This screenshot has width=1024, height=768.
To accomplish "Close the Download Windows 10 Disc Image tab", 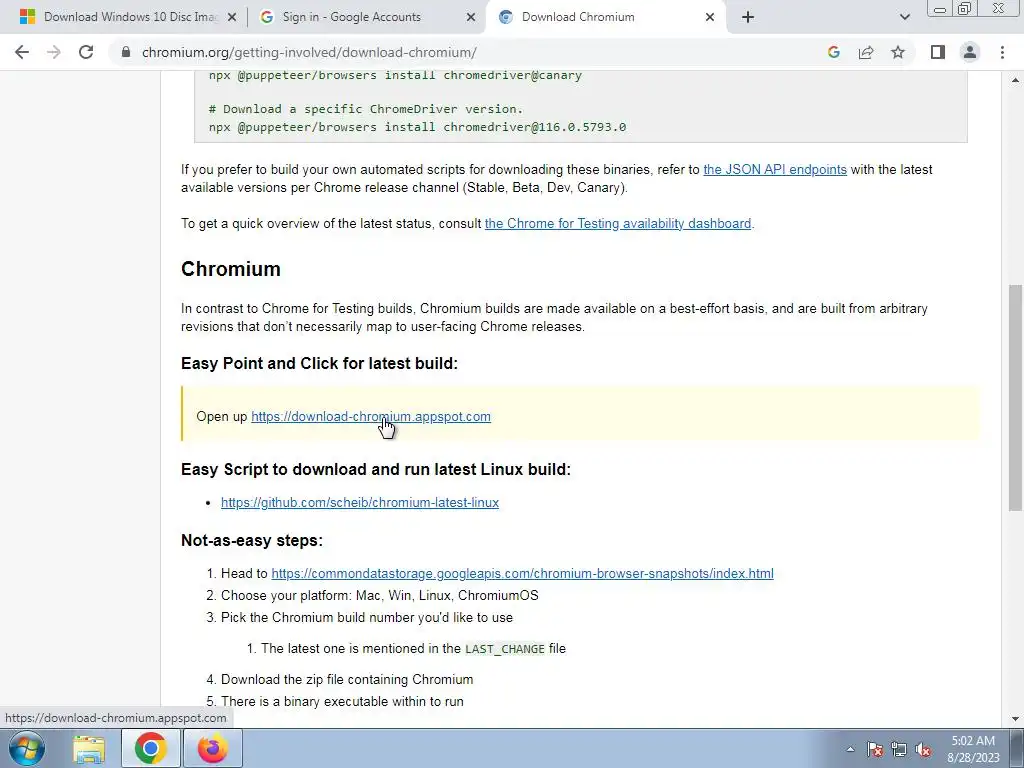I will [x=232, y=17].
